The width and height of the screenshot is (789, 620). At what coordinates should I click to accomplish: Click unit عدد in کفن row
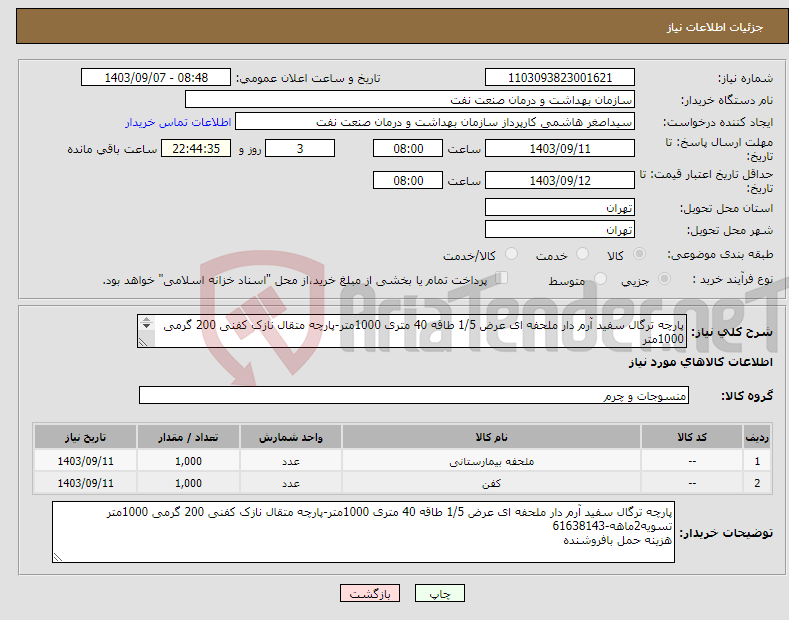pos(291,483)
